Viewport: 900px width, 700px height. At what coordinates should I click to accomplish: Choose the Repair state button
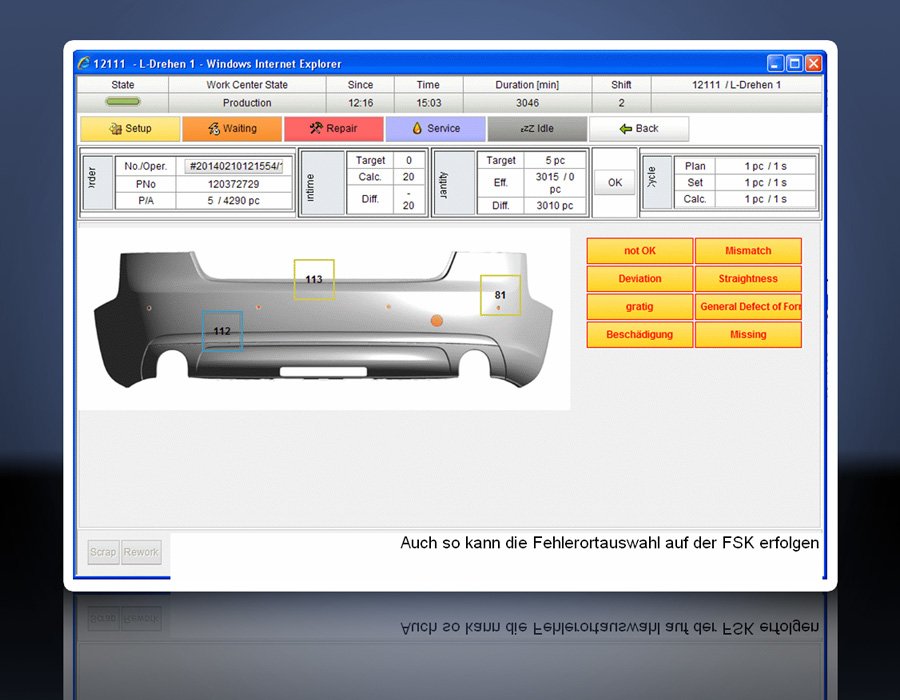pyautogui.click(x=333, y=129)
